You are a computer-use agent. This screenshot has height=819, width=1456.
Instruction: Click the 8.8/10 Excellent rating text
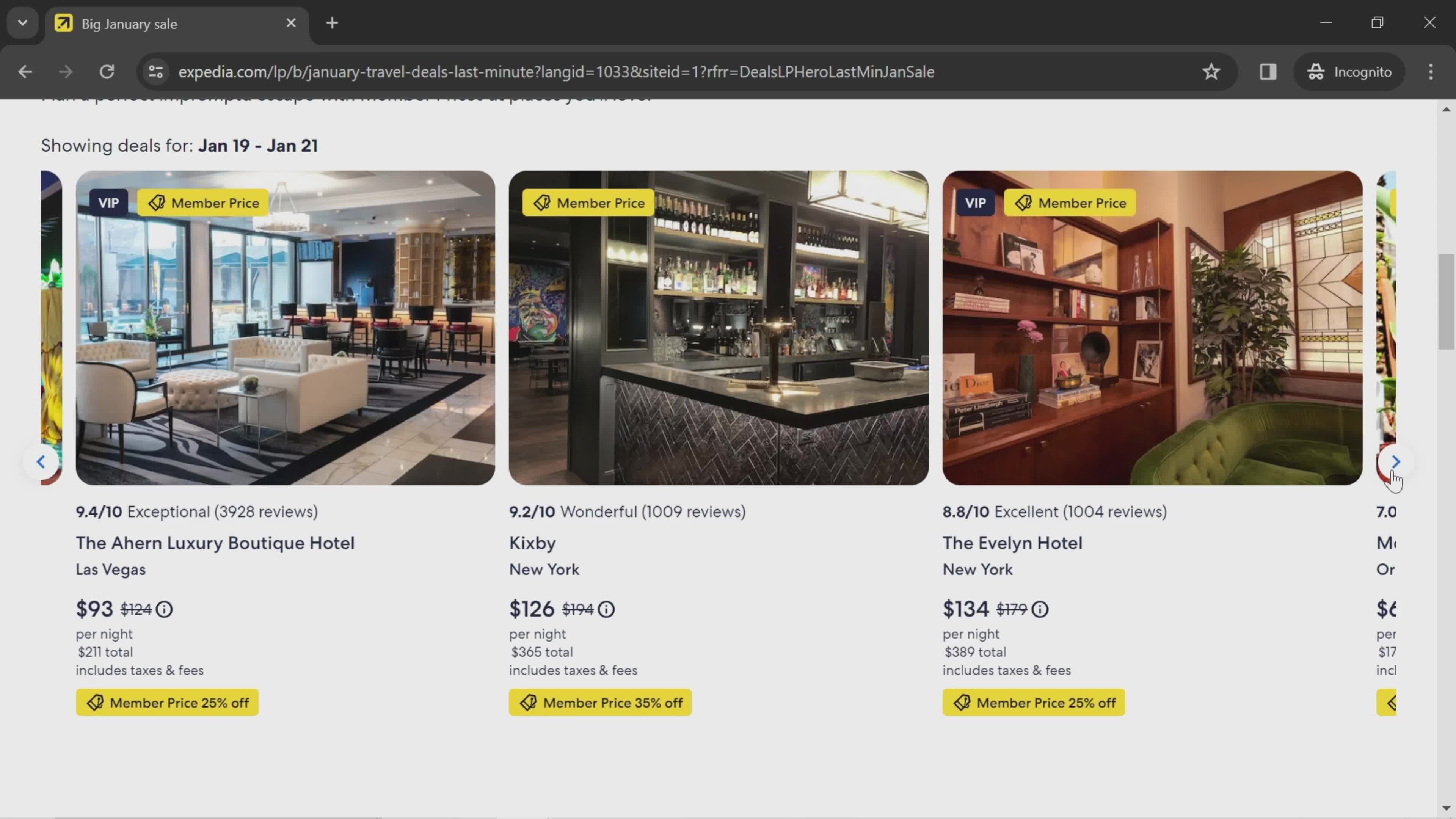pyautogui.click(x=1055, y=511)
